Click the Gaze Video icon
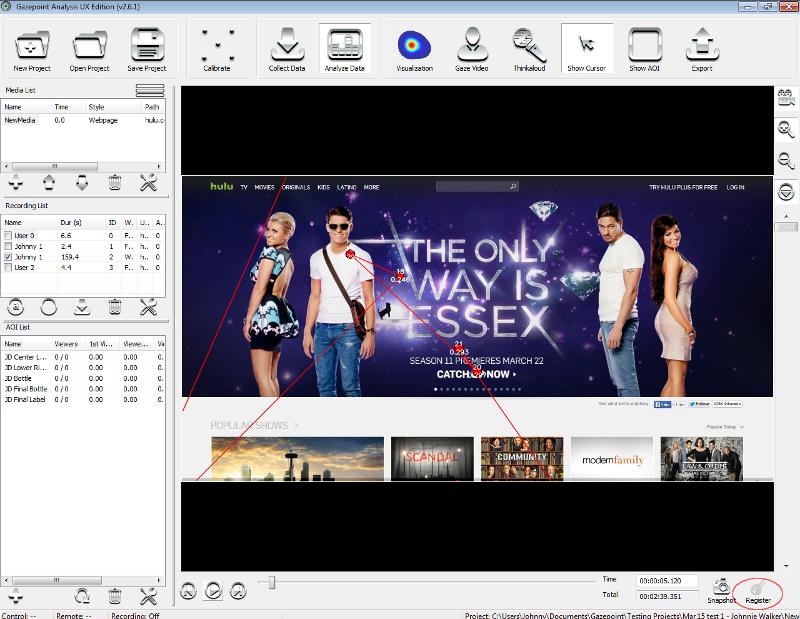Image resolution: width=800 pixels, height=619 pixels. pyautogui.click(x=471, y=49)
